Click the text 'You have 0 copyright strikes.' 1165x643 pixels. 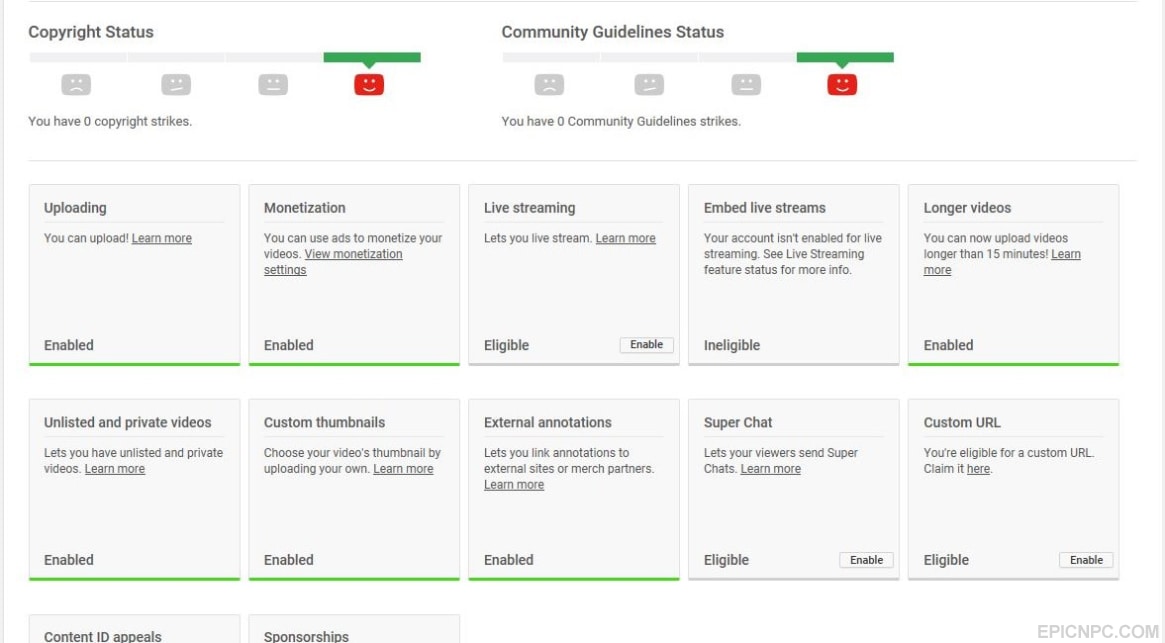coord(110,121)
